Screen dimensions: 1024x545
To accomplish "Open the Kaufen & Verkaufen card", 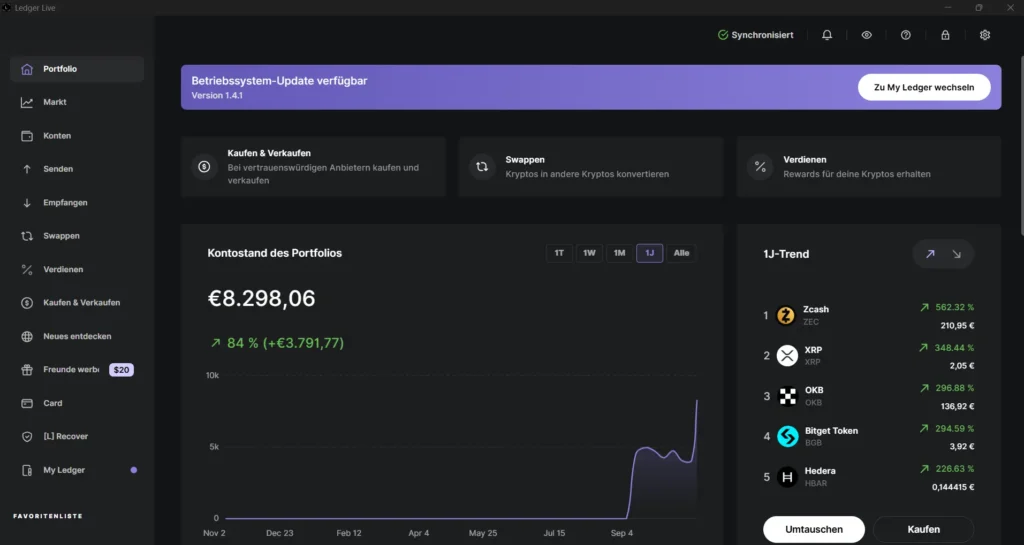I will pos(313,166).
